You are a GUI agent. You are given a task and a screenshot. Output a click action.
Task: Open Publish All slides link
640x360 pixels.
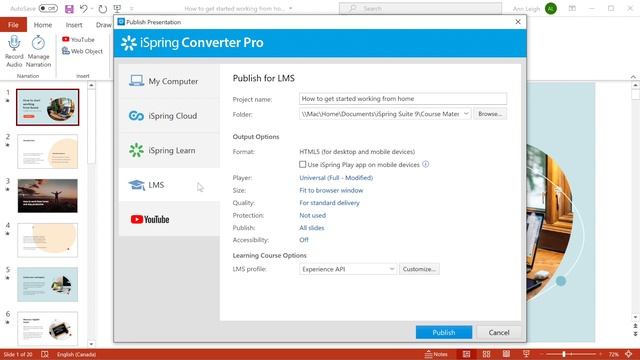pyautogui.click(x=311, y=228)
